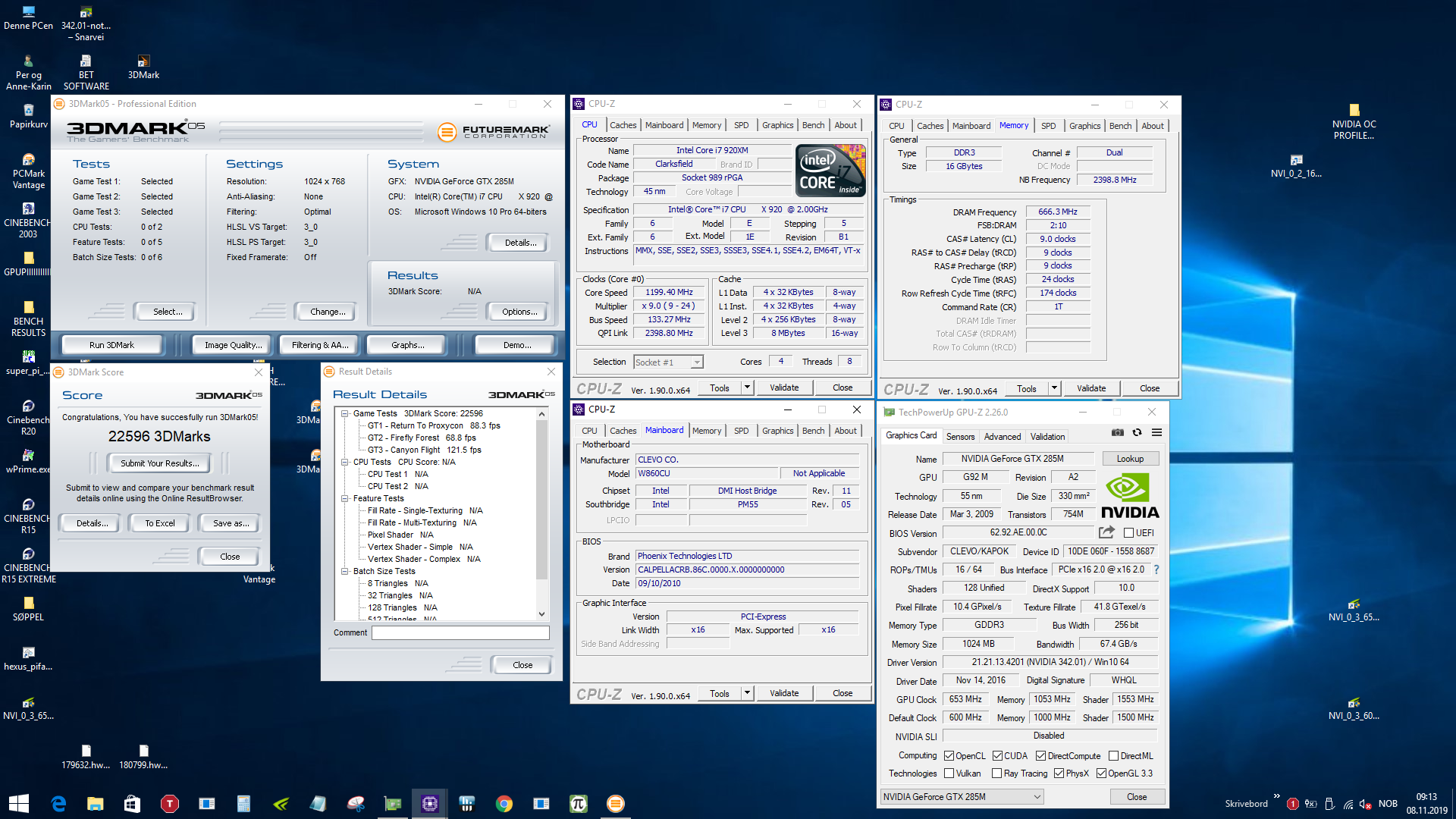Screen dimensions: 1456x819
Task: Switch to the Sensors tab in GPU-Z
Action: [960, 437]
